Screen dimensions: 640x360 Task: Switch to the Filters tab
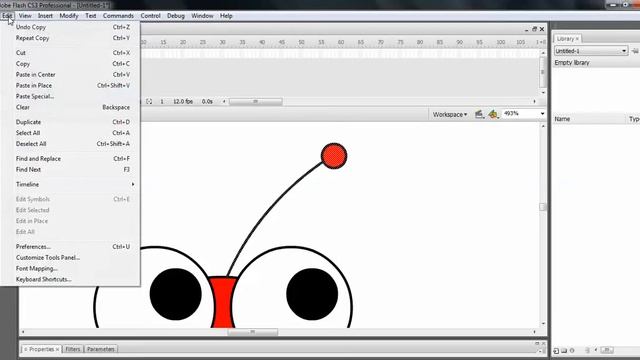tap(73, 349)
